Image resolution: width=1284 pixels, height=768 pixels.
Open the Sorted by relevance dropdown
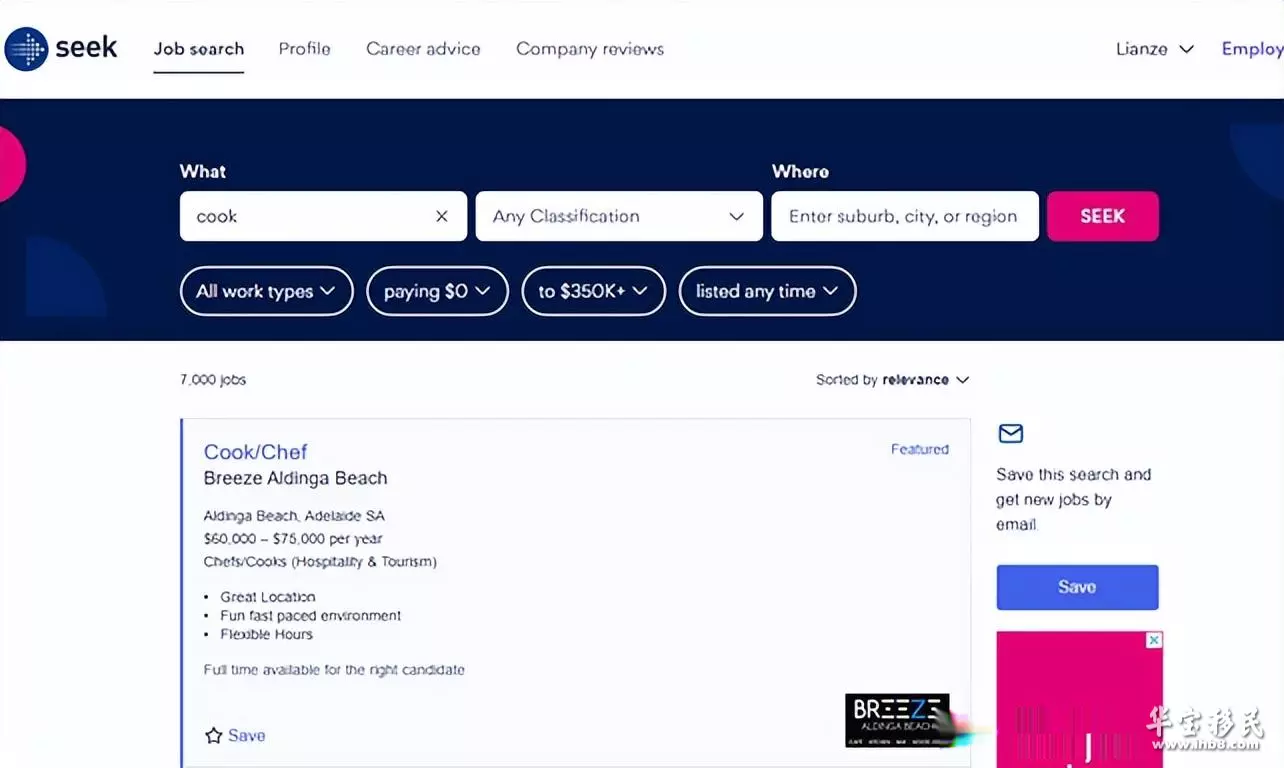893,380
